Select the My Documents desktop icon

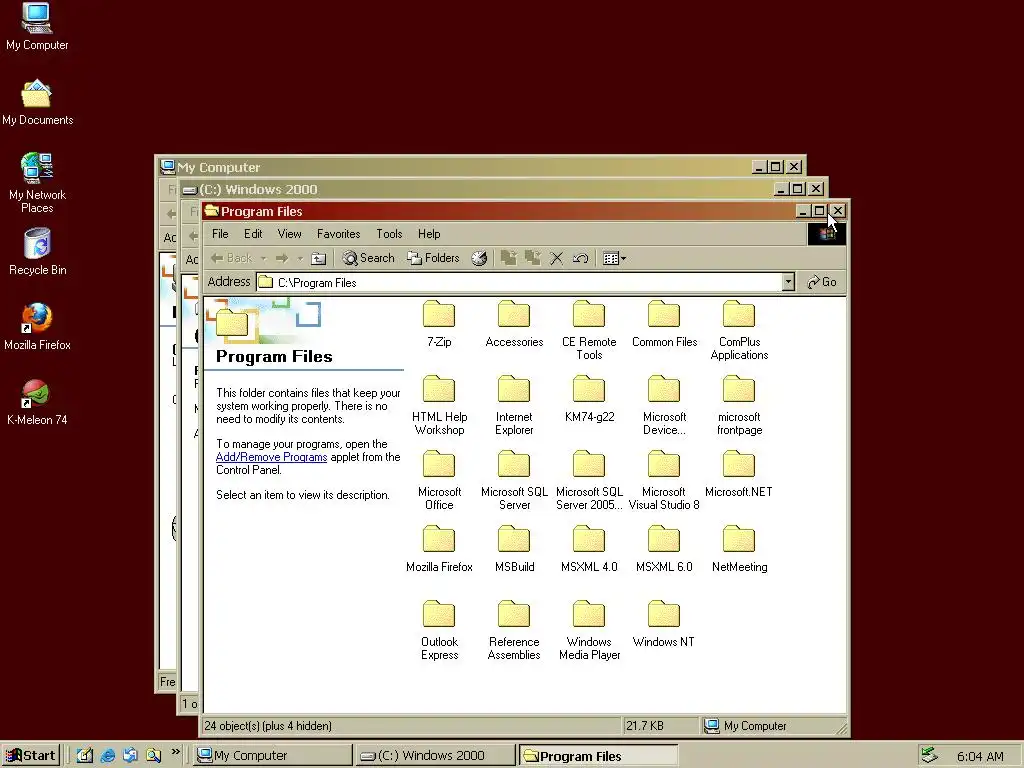click(x=37, y=102)
